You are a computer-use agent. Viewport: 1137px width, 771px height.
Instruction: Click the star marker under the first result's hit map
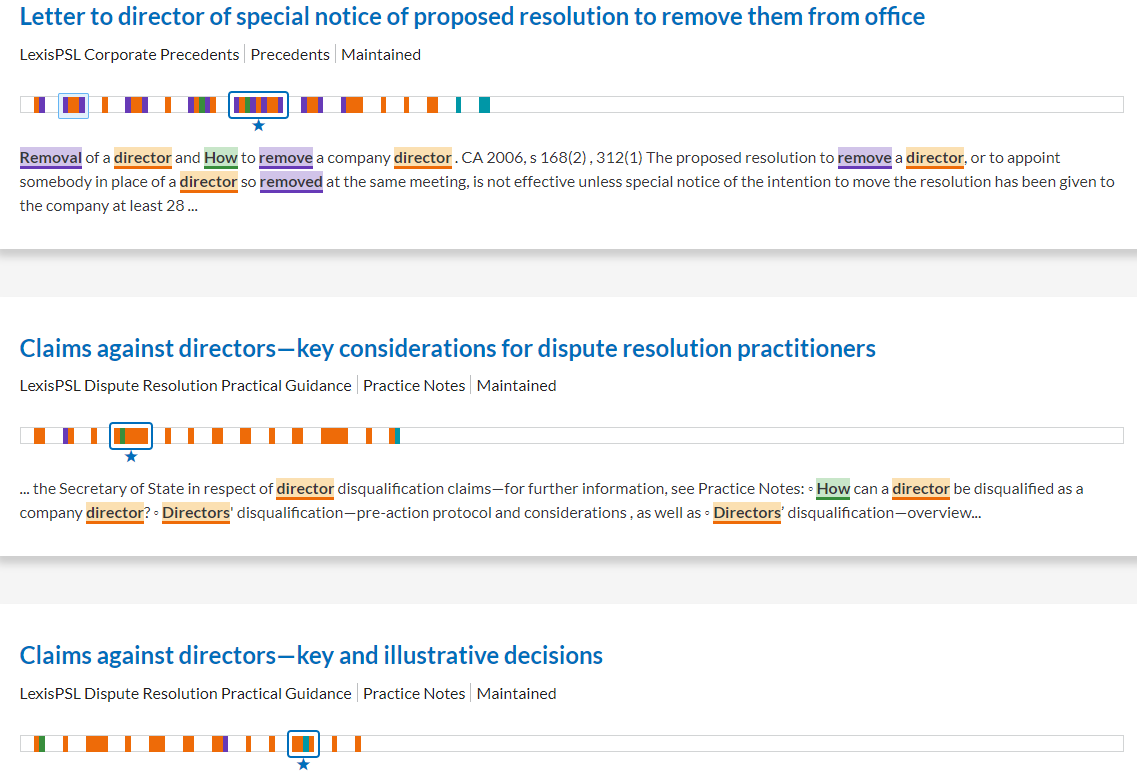point(258,126)
